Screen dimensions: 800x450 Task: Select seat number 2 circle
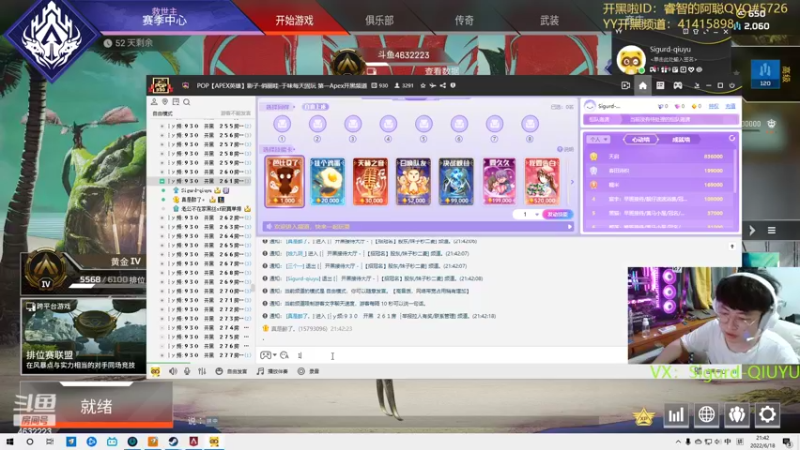[317, 123]
